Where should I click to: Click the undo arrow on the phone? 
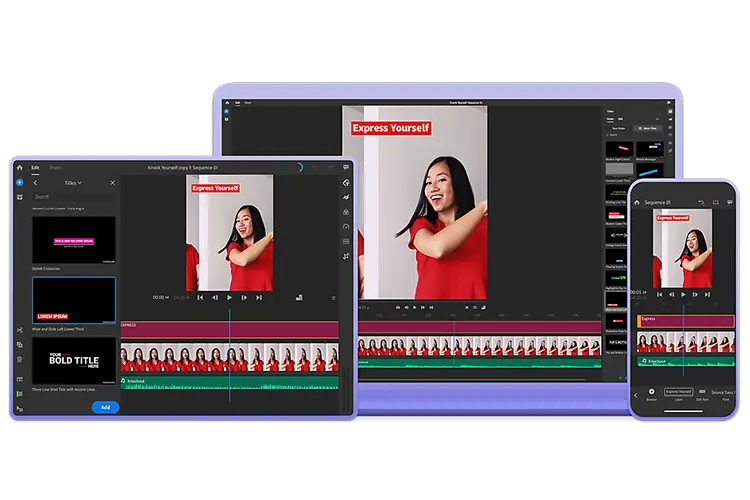pos(701,202)
